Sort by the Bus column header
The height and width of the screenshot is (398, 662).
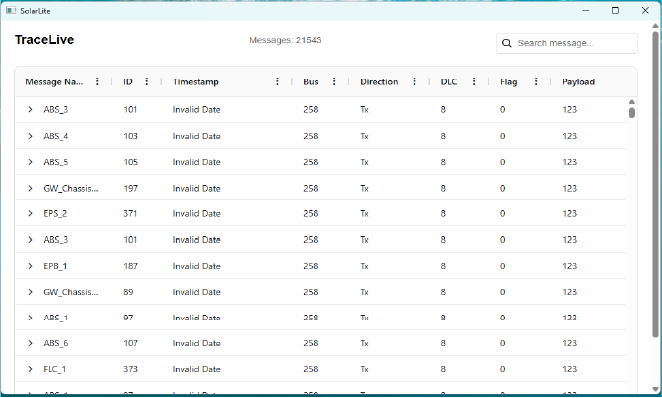[311, 81]
